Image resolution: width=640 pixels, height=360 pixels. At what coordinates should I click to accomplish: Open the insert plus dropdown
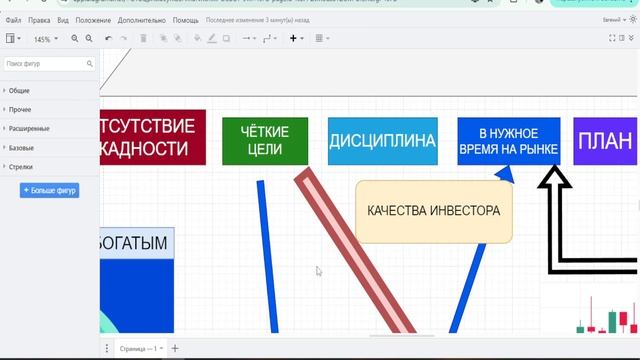[x=297, y=38]
